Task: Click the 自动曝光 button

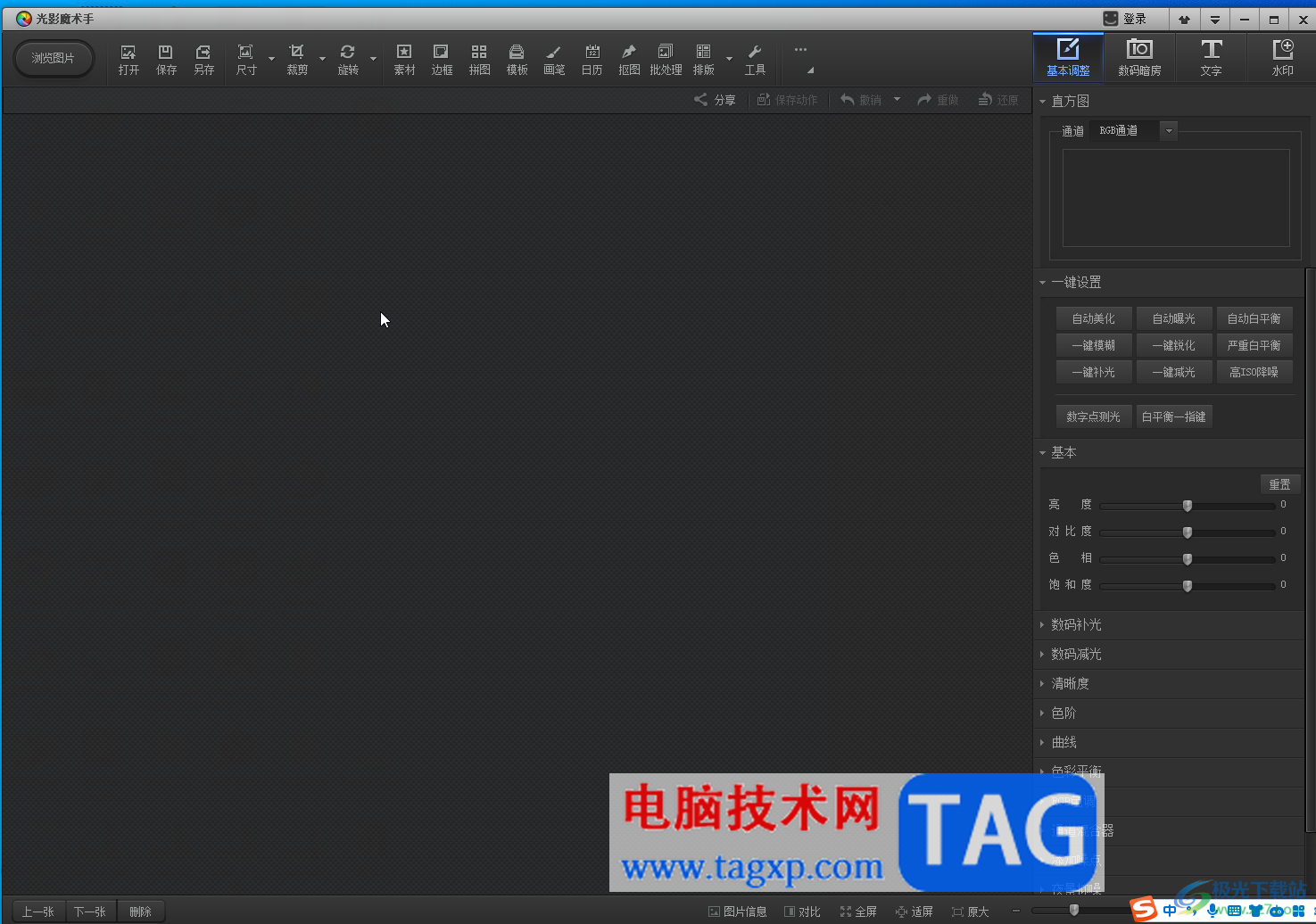Action: pos(1174,318)
